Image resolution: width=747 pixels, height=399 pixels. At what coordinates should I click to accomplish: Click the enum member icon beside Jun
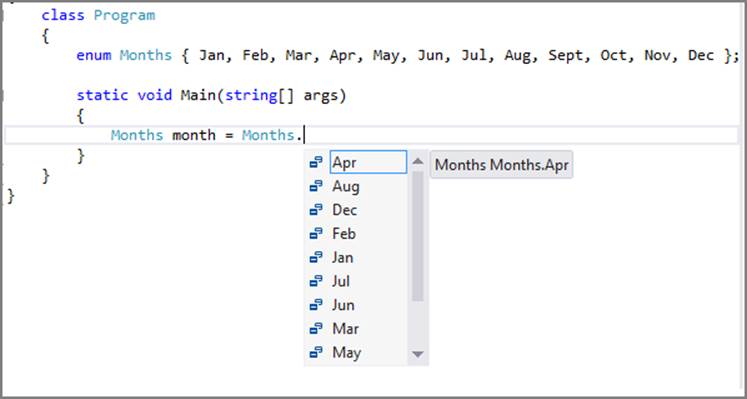[x=316, y=305]
